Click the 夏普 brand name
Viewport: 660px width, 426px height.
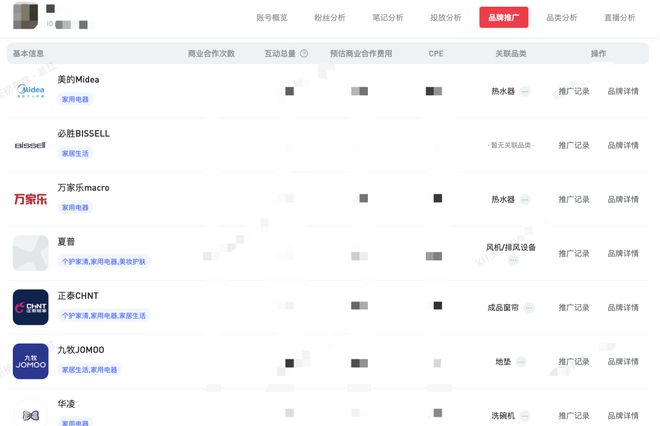tap(66, 242)
